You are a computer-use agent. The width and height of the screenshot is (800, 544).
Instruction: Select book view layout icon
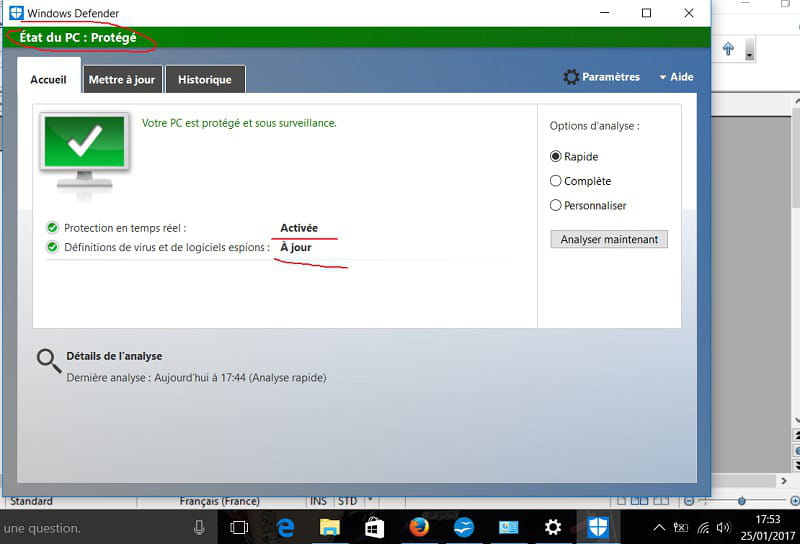coord(661,501)
